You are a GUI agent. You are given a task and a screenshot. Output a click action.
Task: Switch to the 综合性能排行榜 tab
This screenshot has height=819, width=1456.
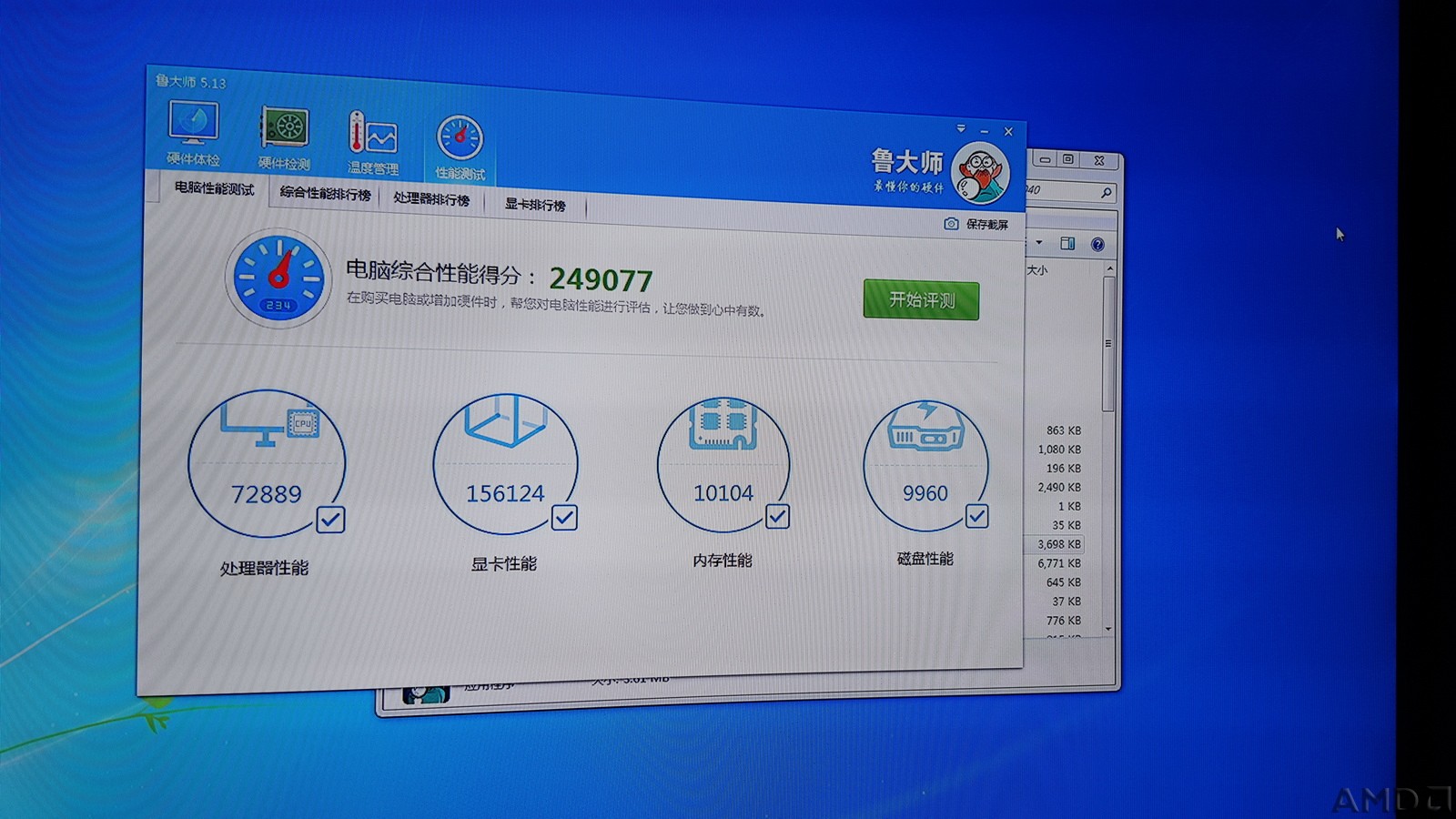[325, 194]
